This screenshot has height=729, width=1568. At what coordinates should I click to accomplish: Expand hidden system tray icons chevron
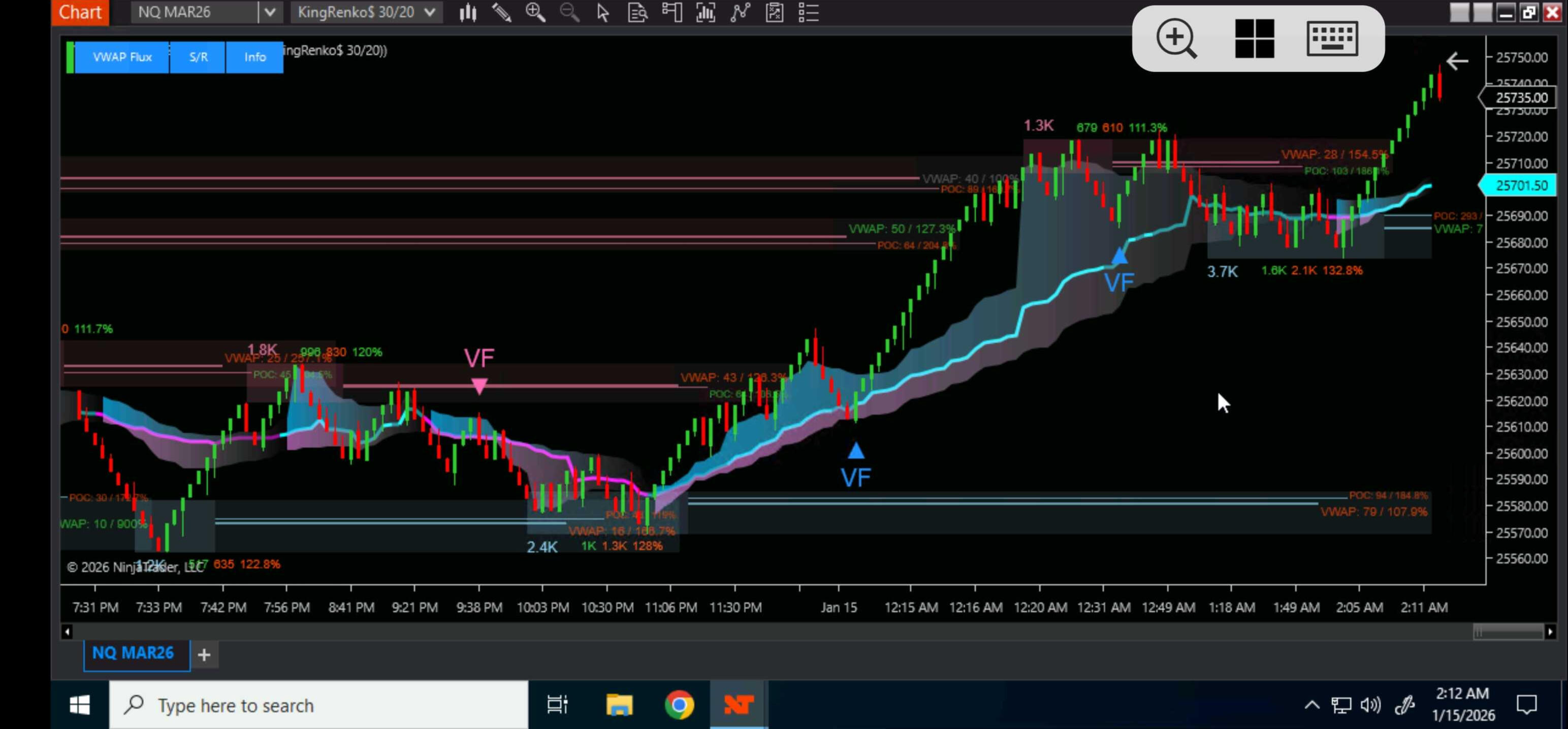coord(1311,705)
